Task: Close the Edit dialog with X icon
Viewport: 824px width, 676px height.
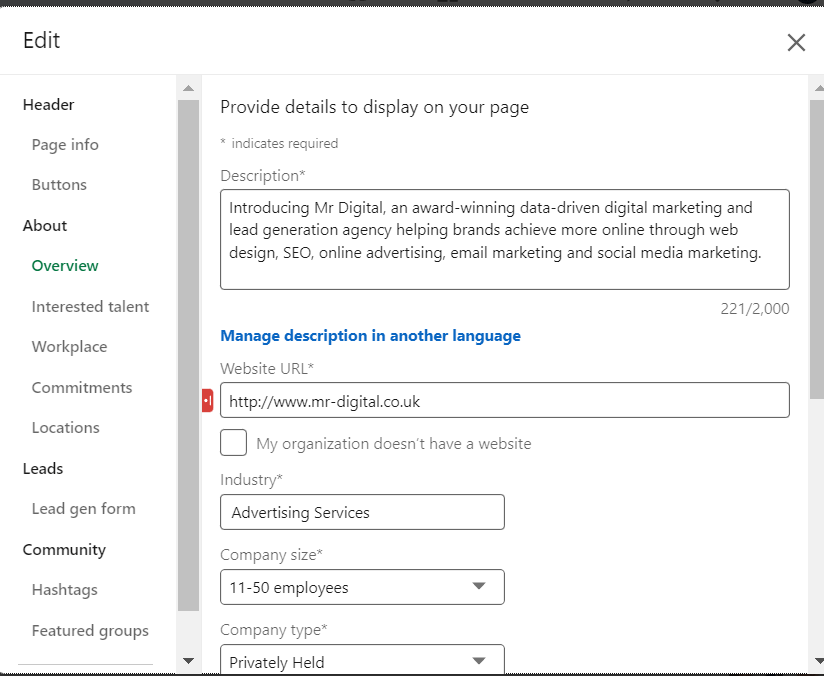Action: coord(796,42)
